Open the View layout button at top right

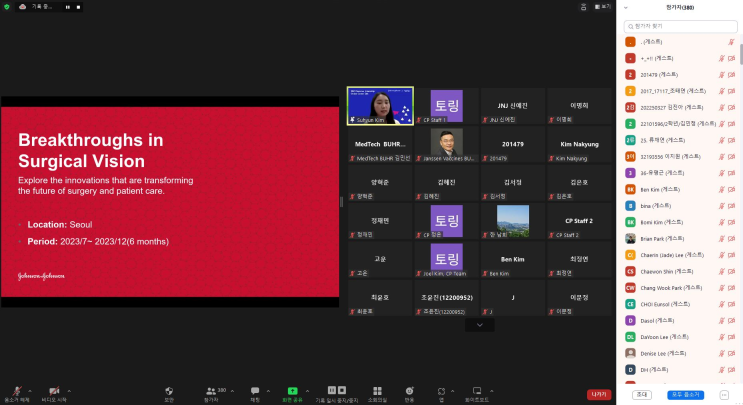click(603, 7)
